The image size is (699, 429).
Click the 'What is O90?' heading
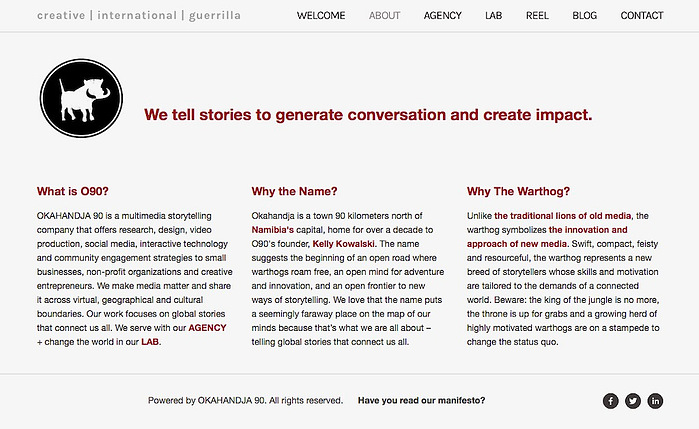coord(73,191)
